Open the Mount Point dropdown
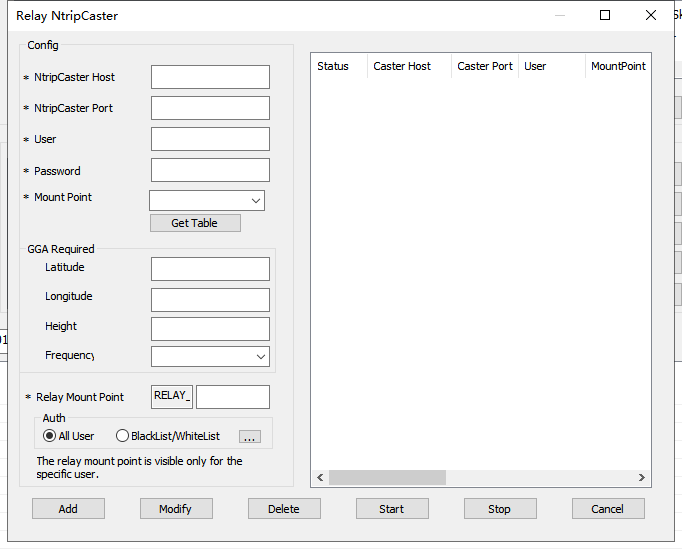Viewport: 682px width, 549px height. (207, 201)
